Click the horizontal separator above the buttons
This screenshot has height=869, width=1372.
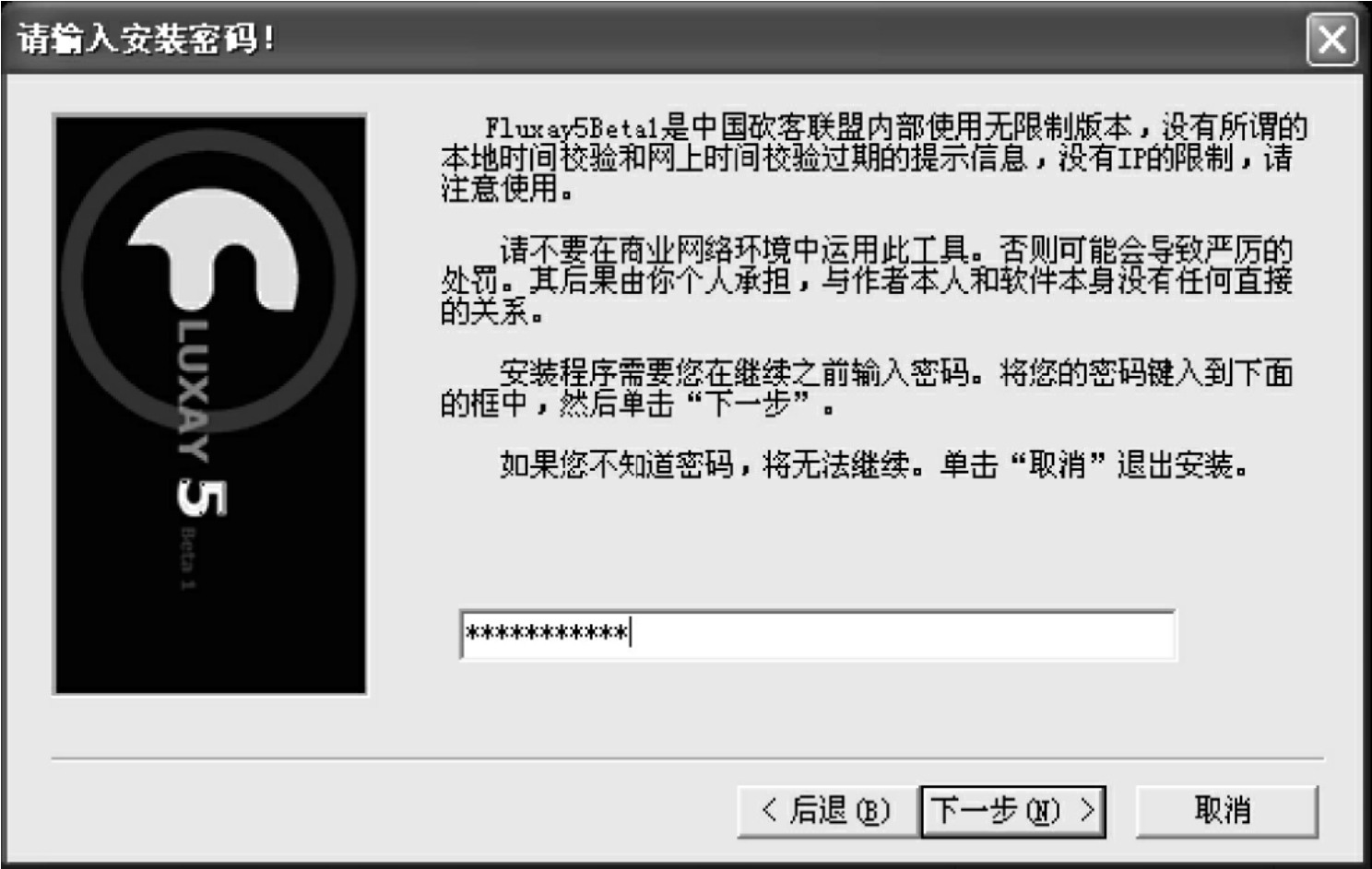[688, 760]
